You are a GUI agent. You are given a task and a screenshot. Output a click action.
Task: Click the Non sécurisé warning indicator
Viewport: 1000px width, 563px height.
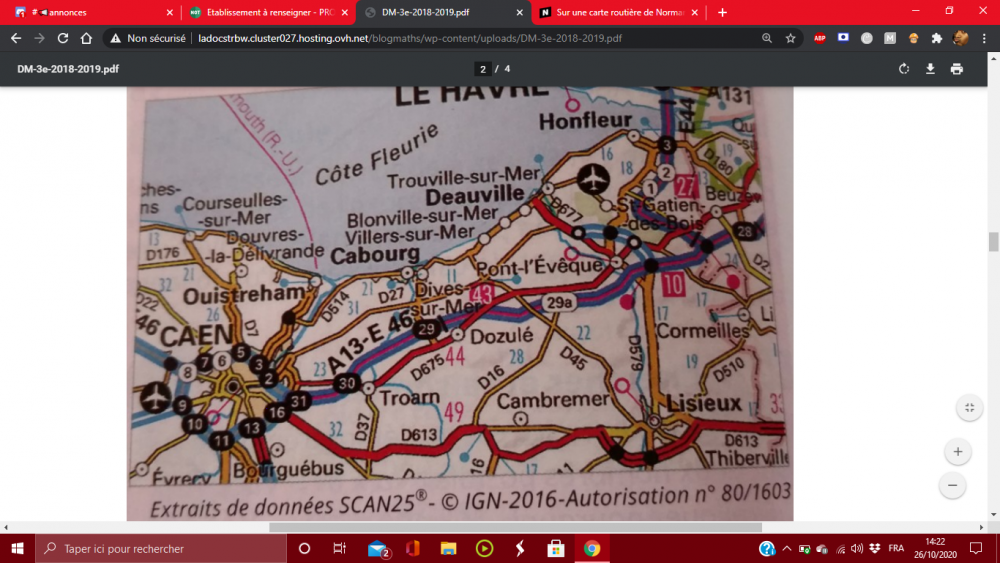tap(148, 38)
